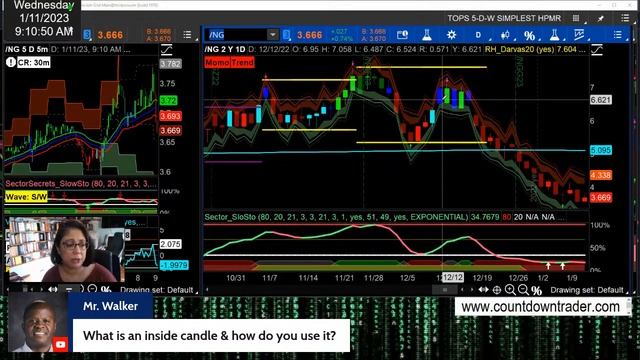Screen dimensions: 640x360
Task: Click the zoom out magnifier under right chart
Action: [523, 290]
